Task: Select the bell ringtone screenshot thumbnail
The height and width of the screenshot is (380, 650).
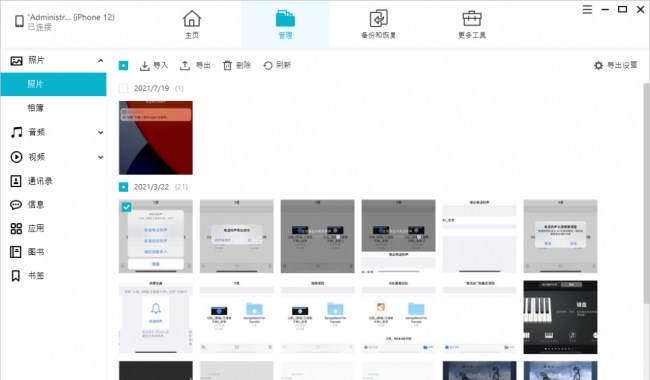Action: click(x=156, y=317)
